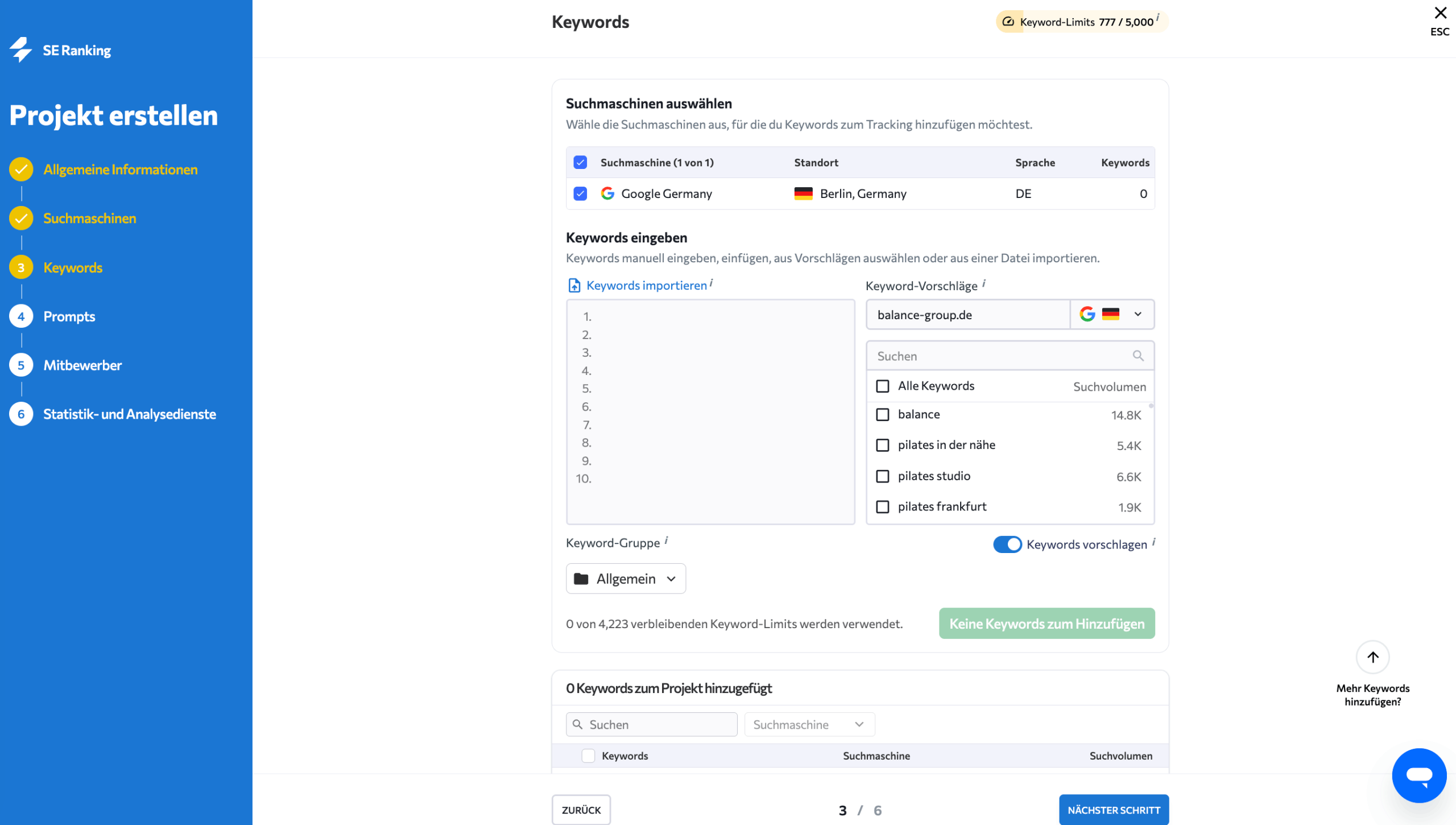Image resolution: width=1456 pixels, height=825 pixels.
Task: Expand the Allgemein keyword group dropdown
Action: click(x=626, y=579)
